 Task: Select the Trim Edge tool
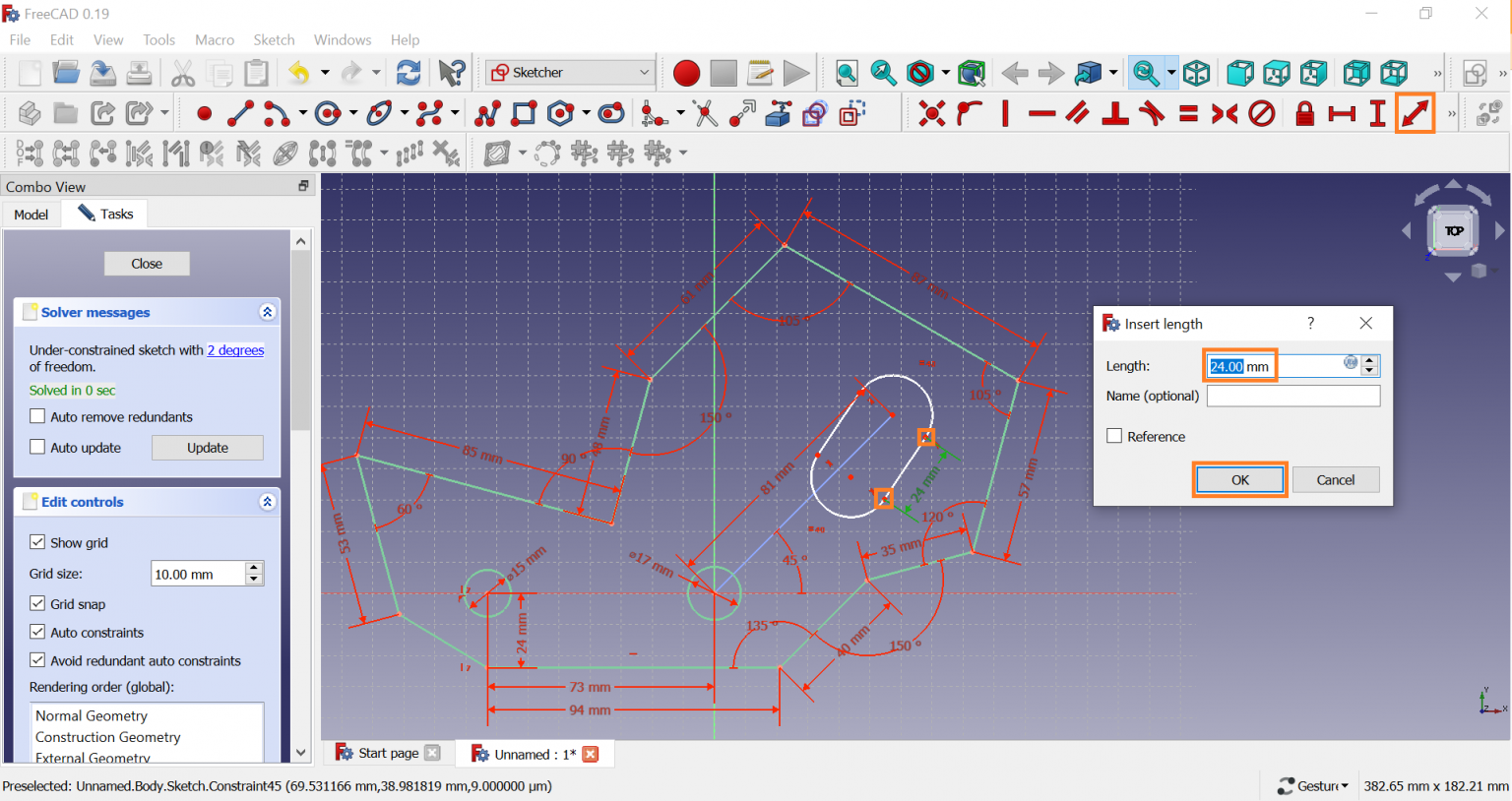pos(705,114)
